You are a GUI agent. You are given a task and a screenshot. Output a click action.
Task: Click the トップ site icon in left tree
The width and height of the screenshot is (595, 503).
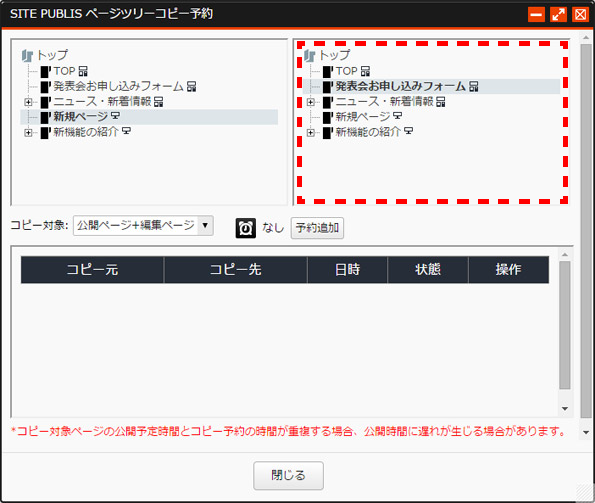point(27,56)
